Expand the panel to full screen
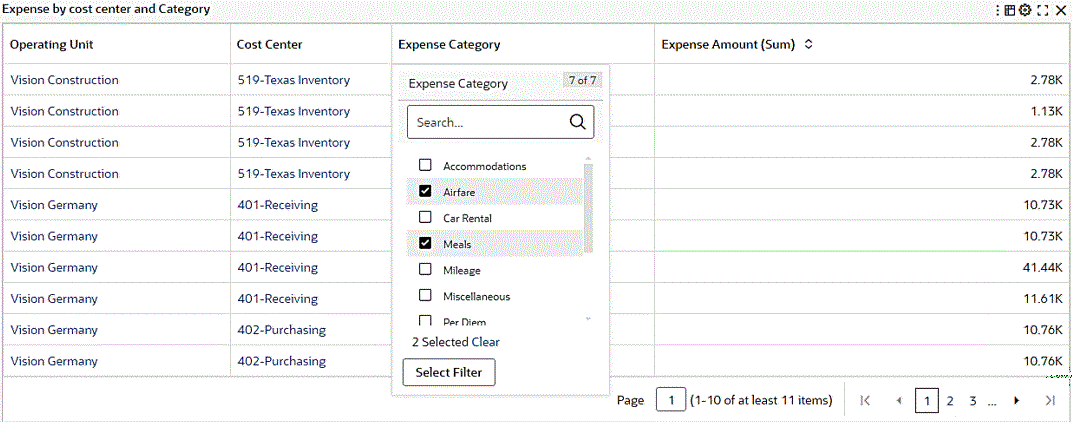The height and width of the screenshot is (422, 1072). pyautogui.click(x=1043, y=9)
